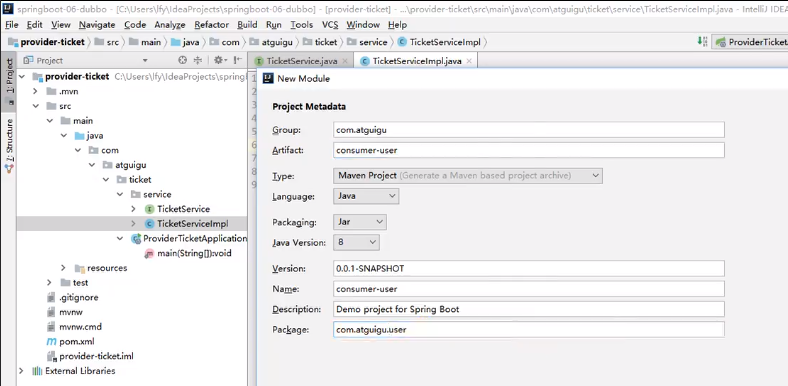Expand the test folder
The width and height of the screenshot is (788, 386).
coord(49,282)
